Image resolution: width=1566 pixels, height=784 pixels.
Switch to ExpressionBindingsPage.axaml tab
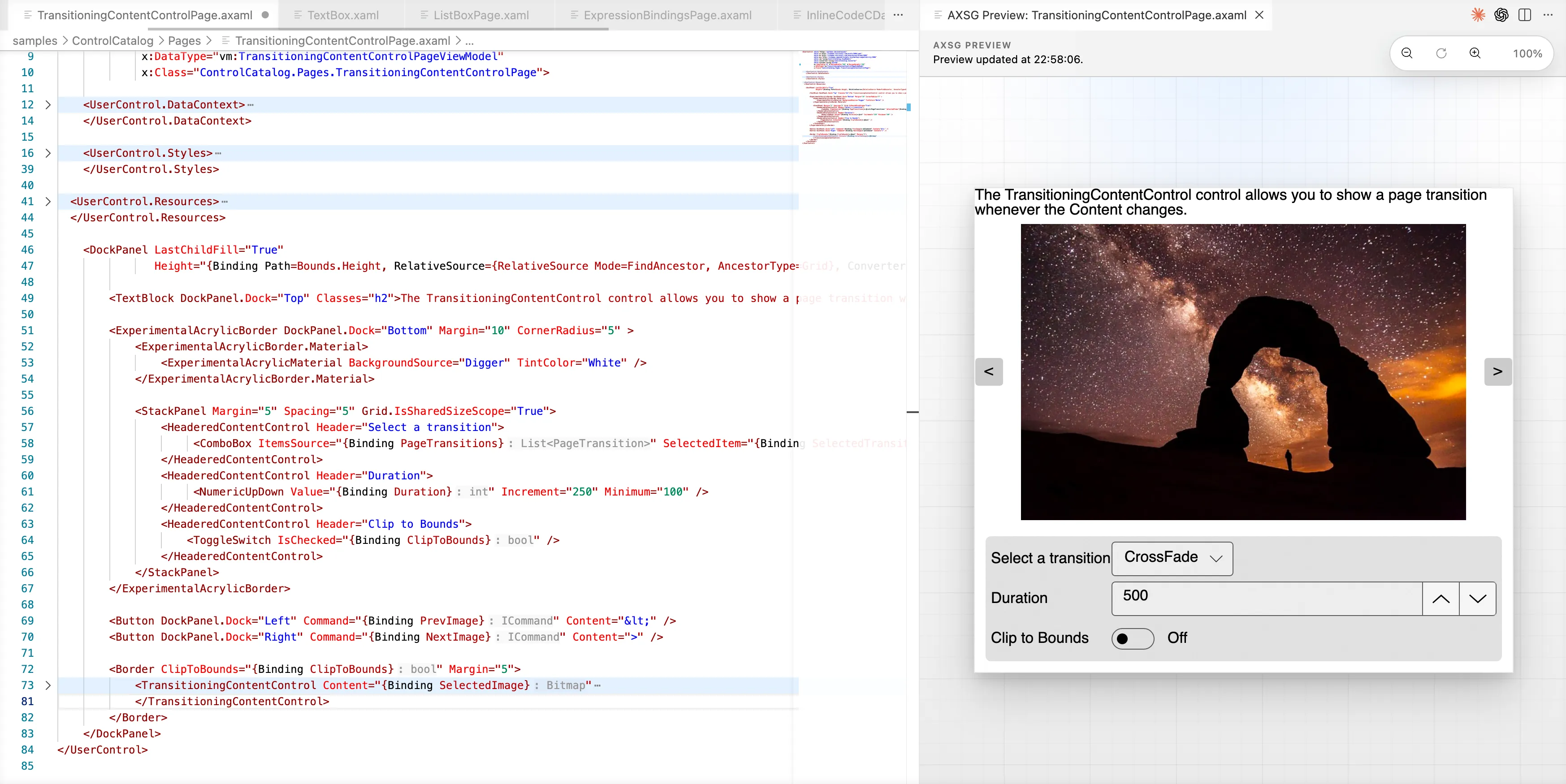pyautogui.click(x=667, y=15)
